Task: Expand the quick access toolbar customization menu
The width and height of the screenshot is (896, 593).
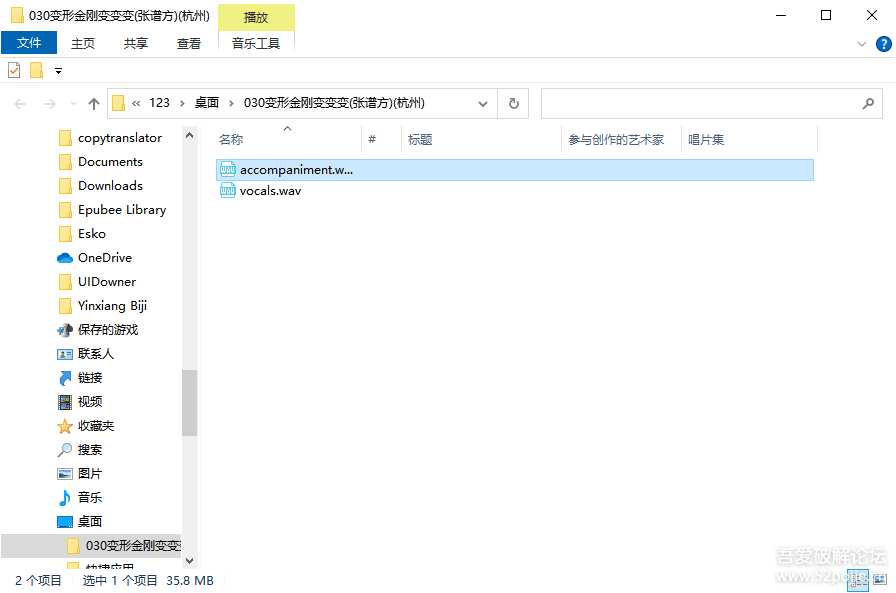Action: click(x=57, y=70)
